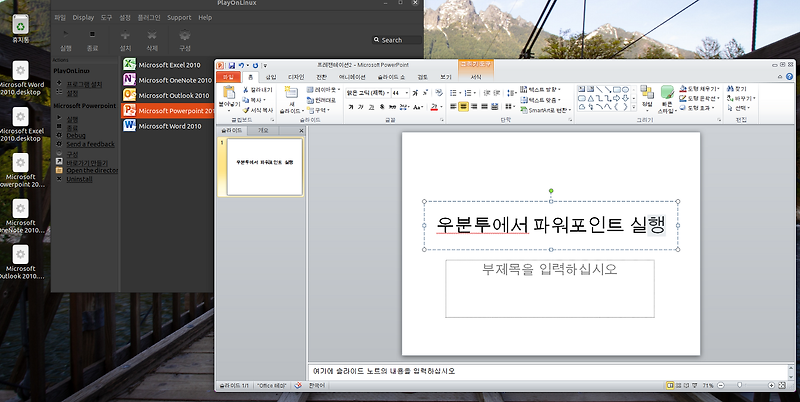Justify the paragraph text
The image size is (800, 402).
484,107
